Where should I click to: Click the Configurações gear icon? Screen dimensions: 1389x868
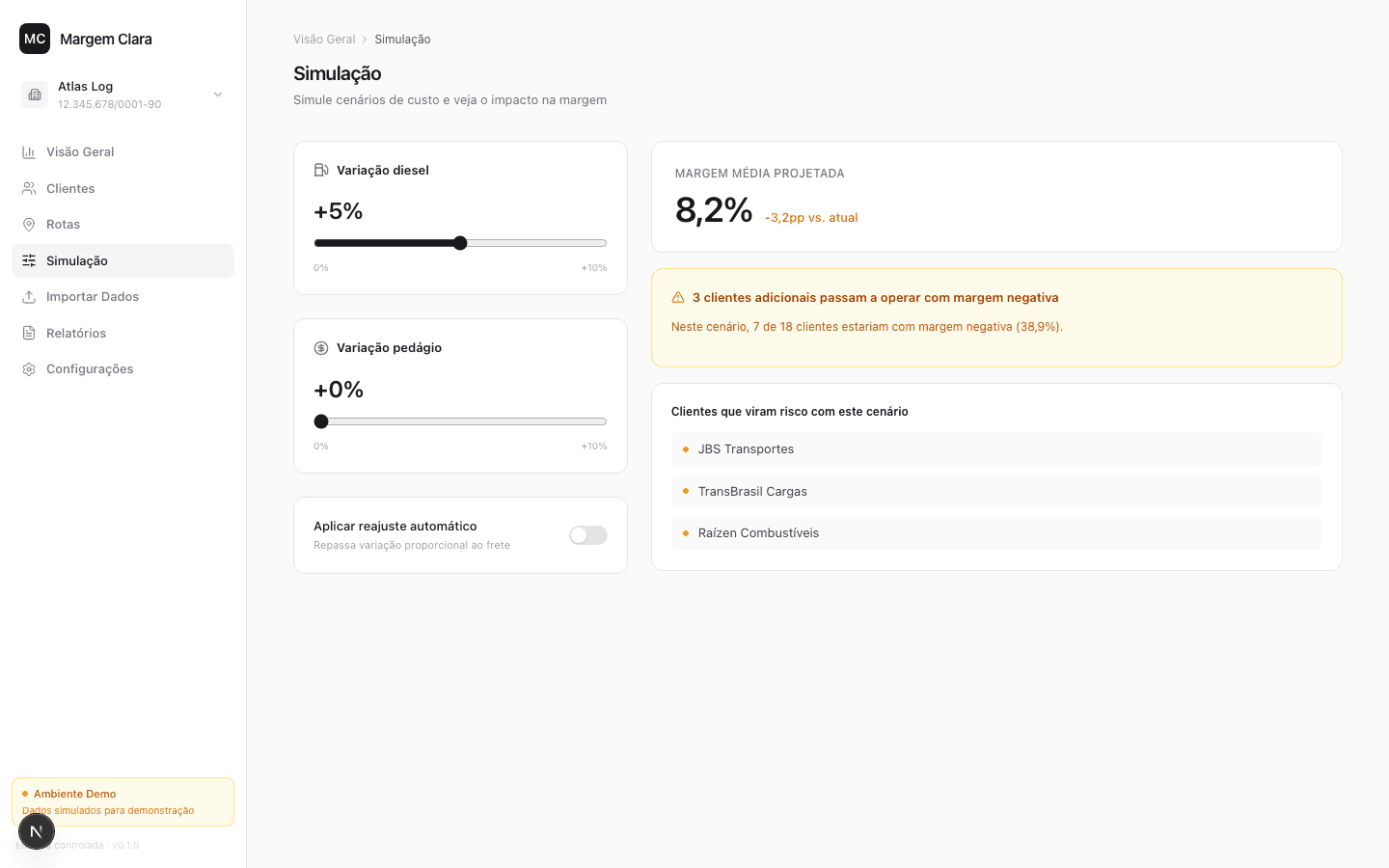click(x=29, y=369)
